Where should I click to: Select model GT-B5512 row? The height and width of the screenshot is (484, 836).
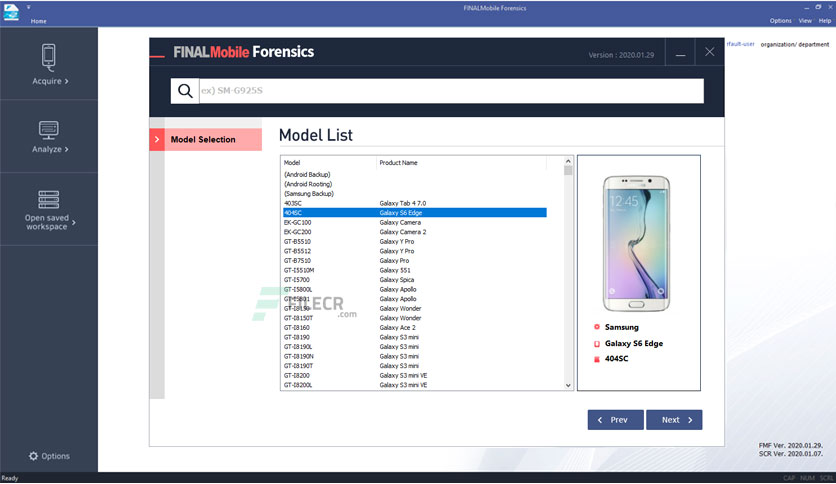click(x=415, y=251)
